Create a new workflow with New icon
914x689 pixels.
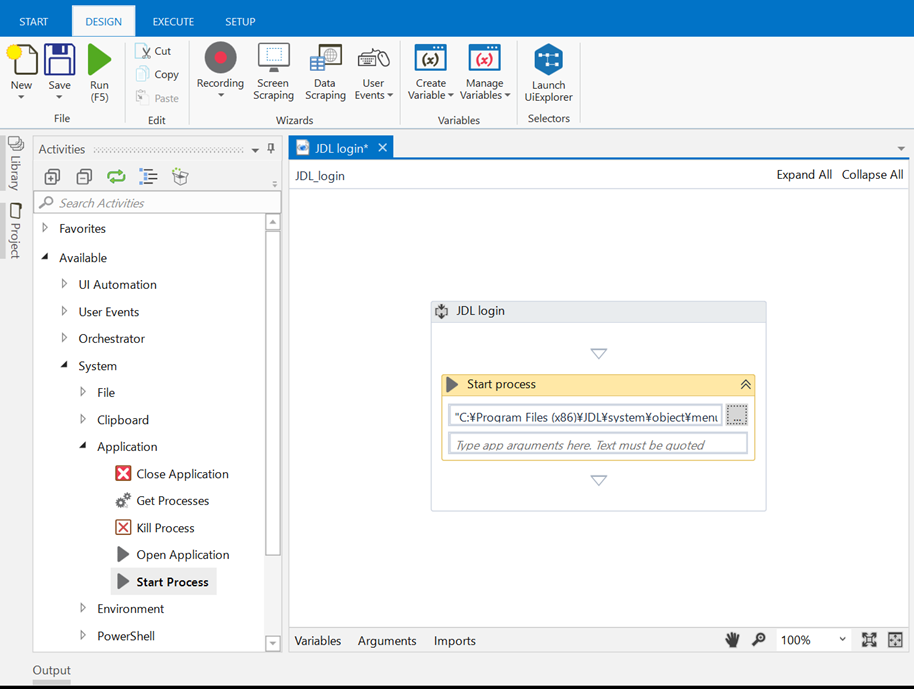pos(22,60)
